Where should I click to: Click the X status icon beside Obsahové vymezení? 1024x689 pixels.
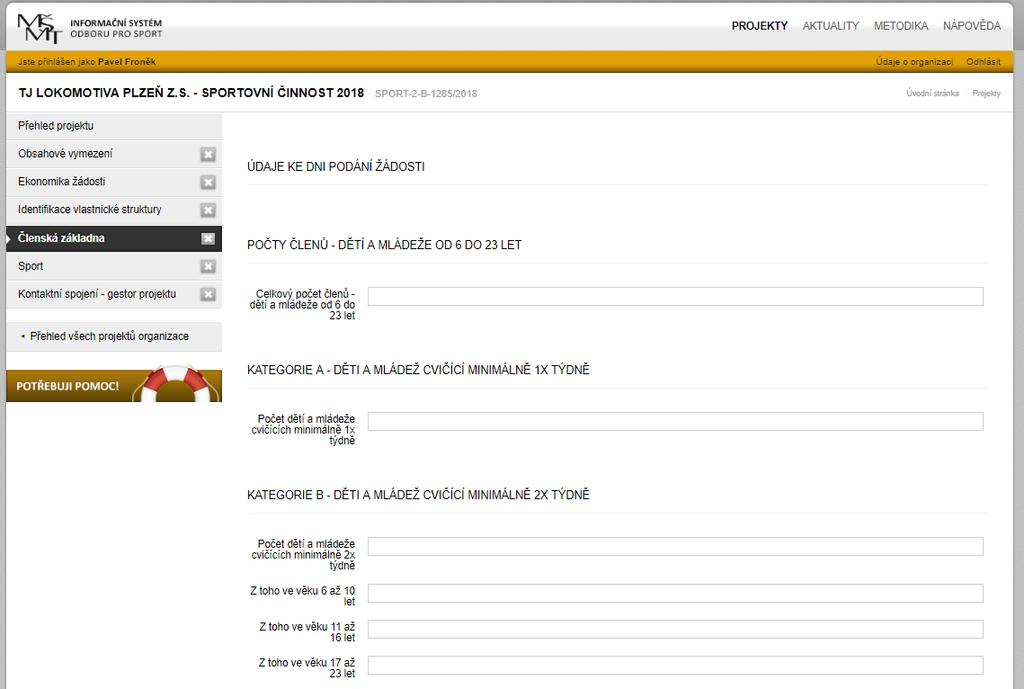point(208,154)
